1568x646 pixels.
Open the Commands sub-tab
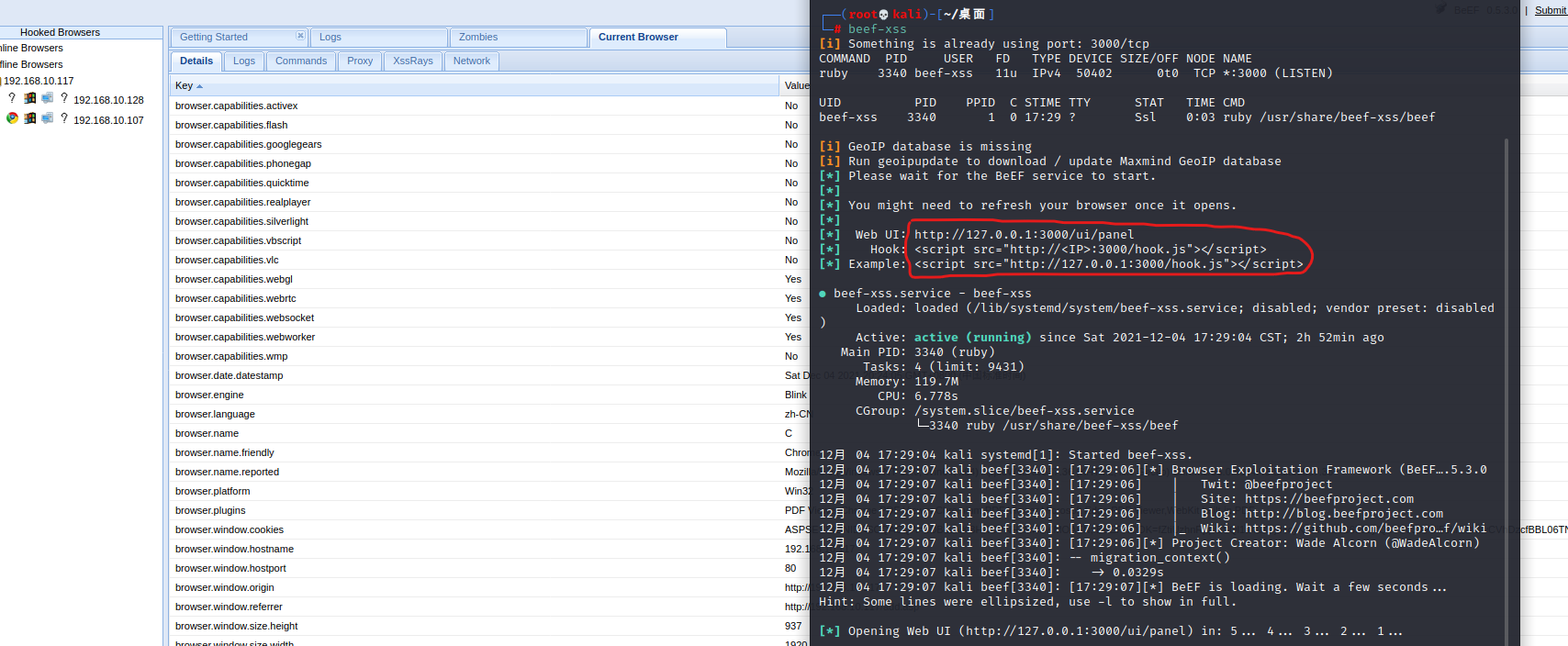click(x=301, y=61)
